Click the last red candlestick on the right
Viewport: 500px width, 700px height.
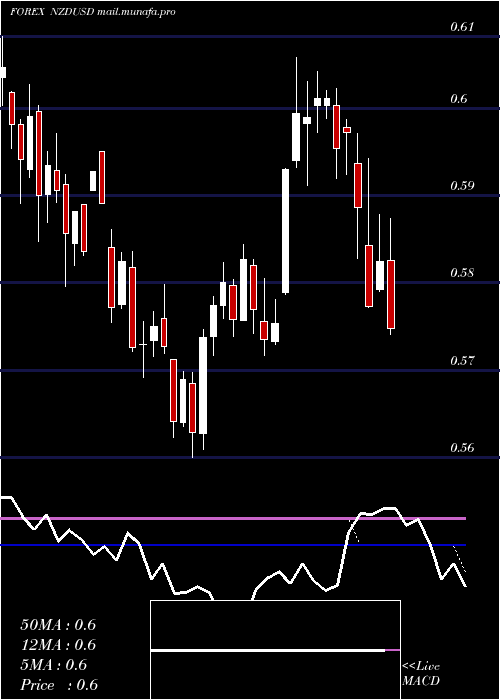coord(391,295)
